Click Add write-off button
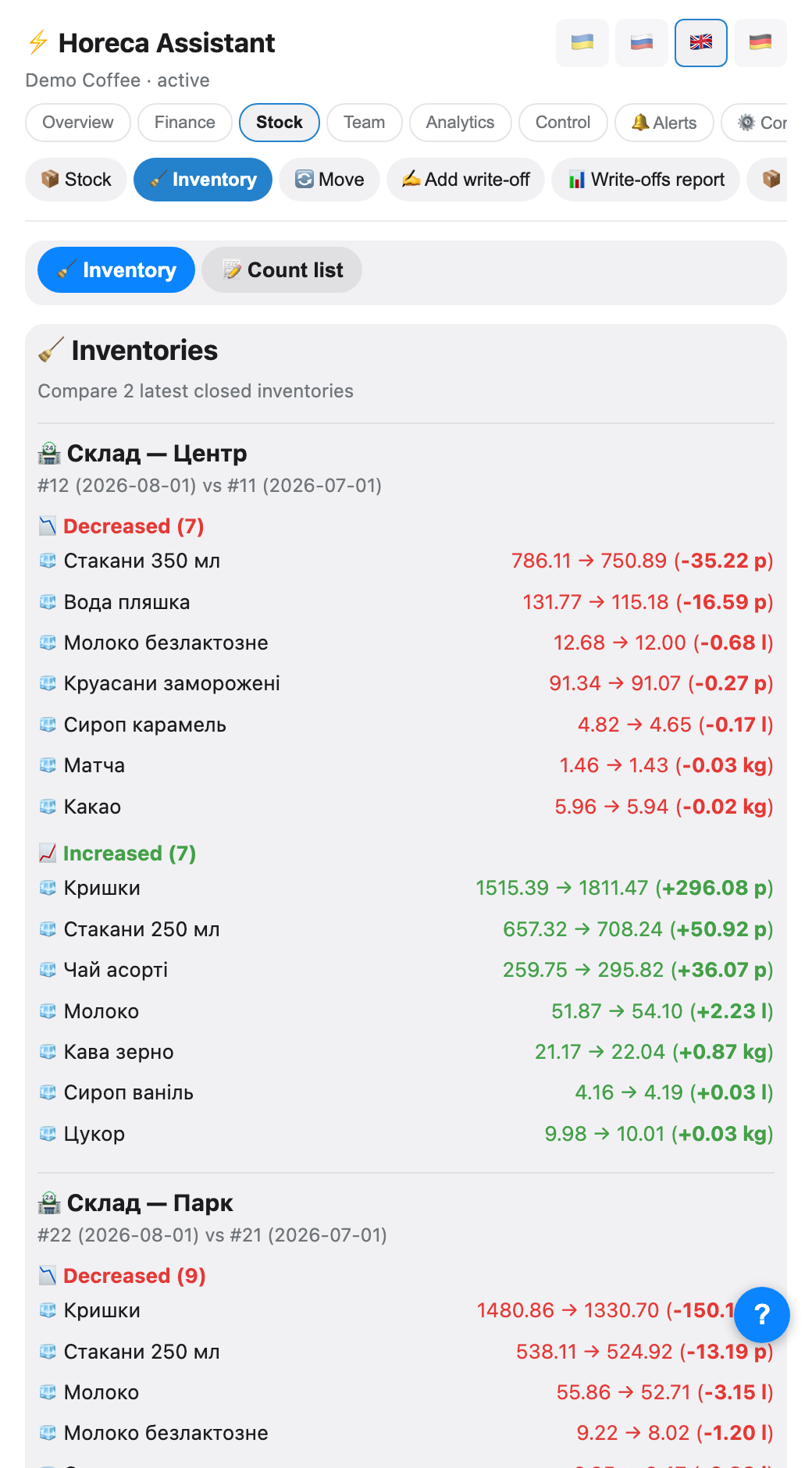The height and width of the screenshot is (1468, 812). tap(465, 180)
